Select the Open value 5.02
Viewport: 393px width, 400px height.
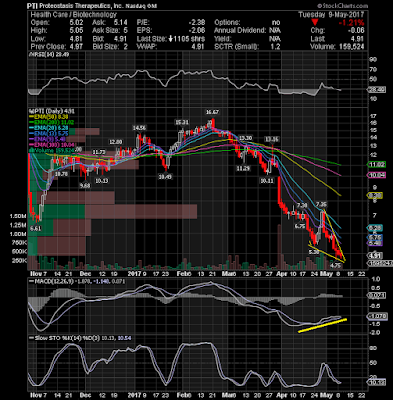click(76, 23)
